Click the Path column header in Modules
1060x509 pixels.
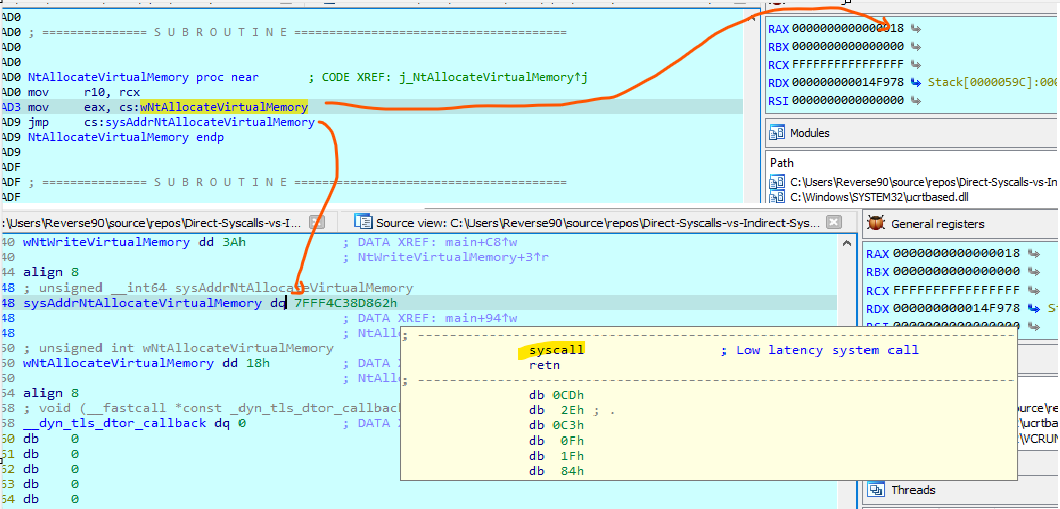[783, 163]
